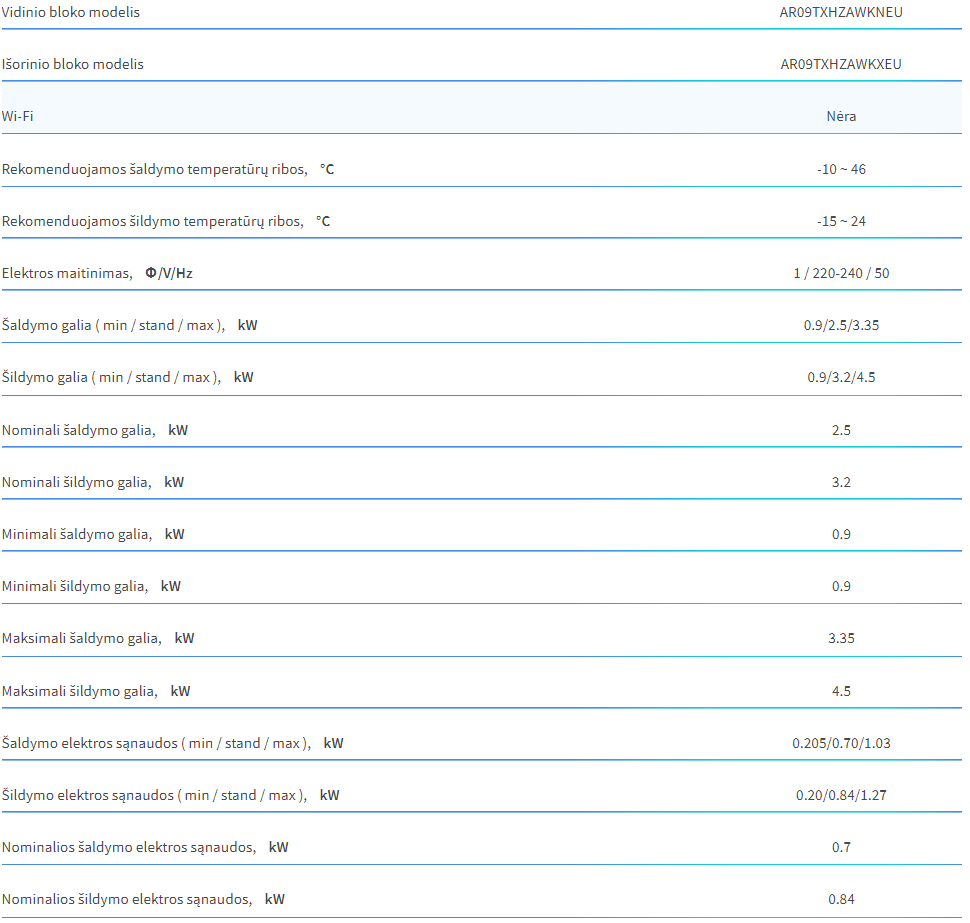Click the Vidinio bloko modelis label
970x923 pixels.
71,12
